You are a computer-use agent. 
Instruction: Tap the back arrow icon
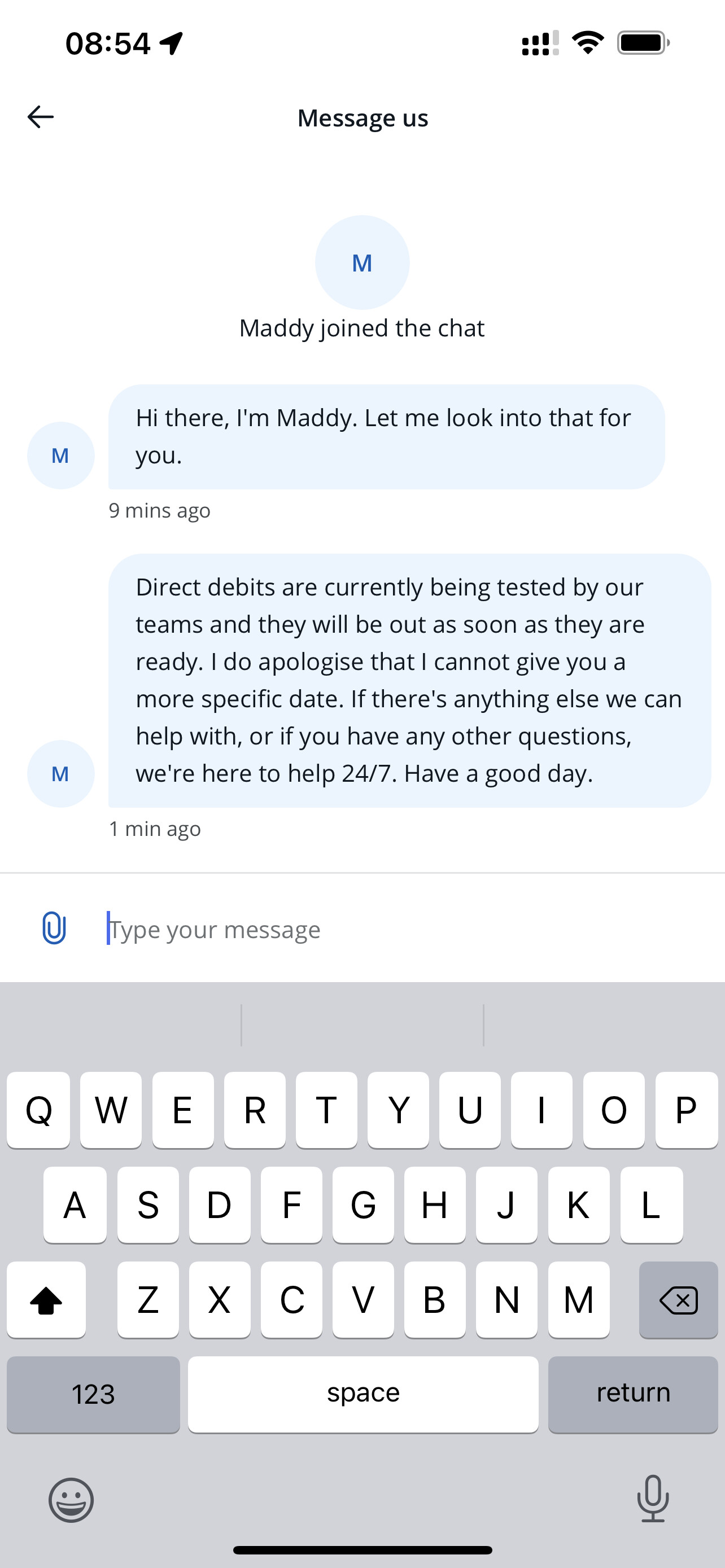coord(41,117)
